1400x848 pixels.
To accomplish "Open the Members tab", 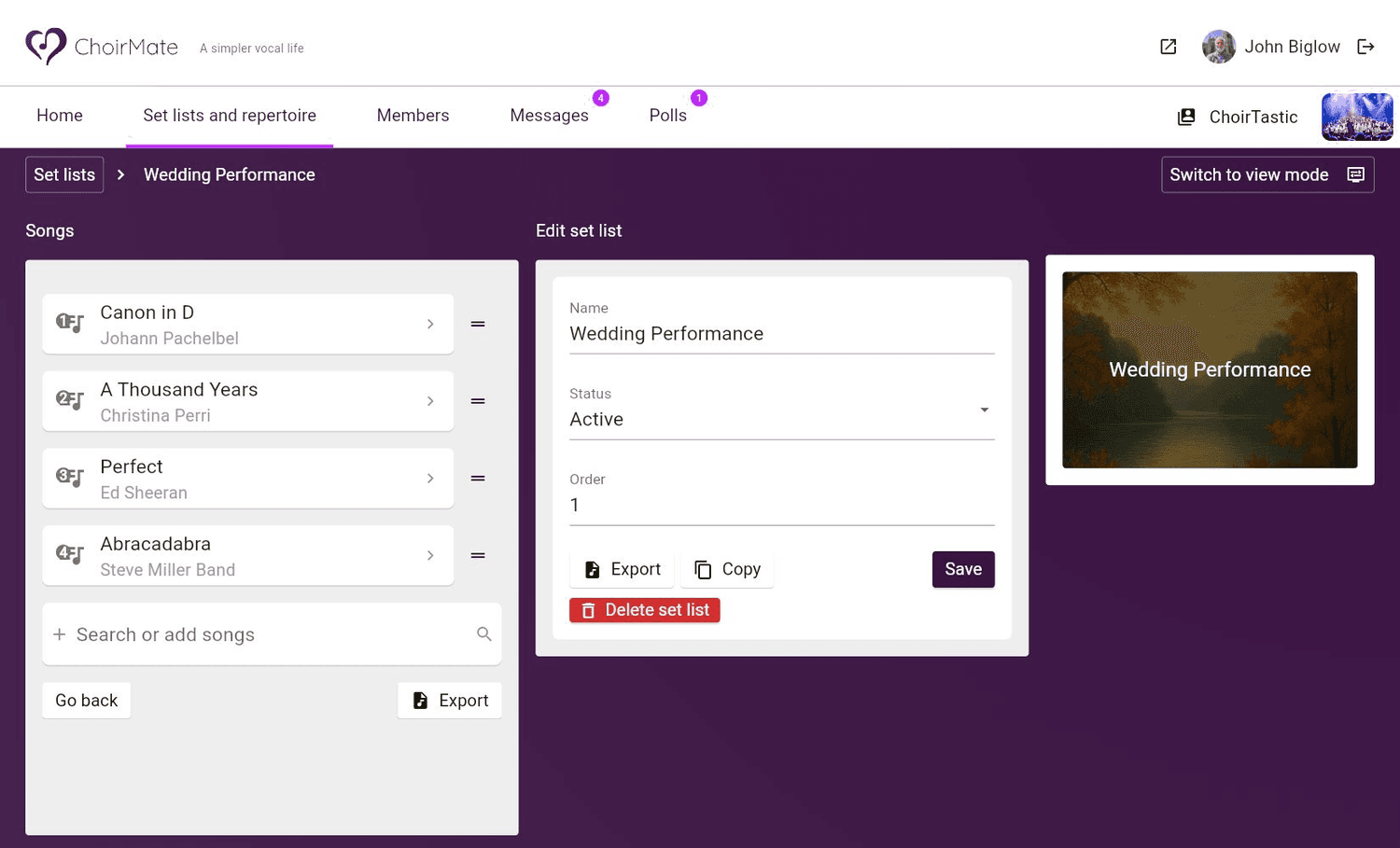I will 413,116.
